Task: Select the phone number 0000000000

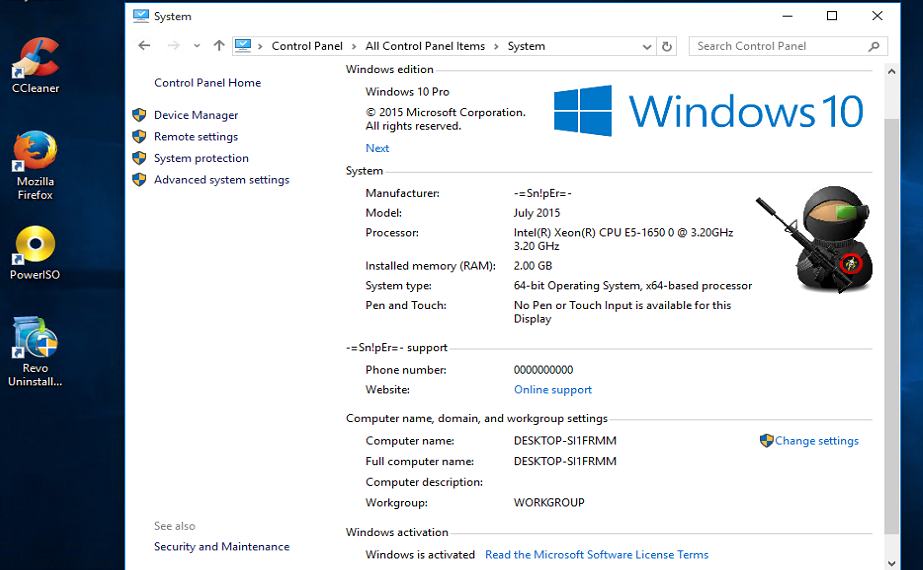Action: click(x=543, y=370)
